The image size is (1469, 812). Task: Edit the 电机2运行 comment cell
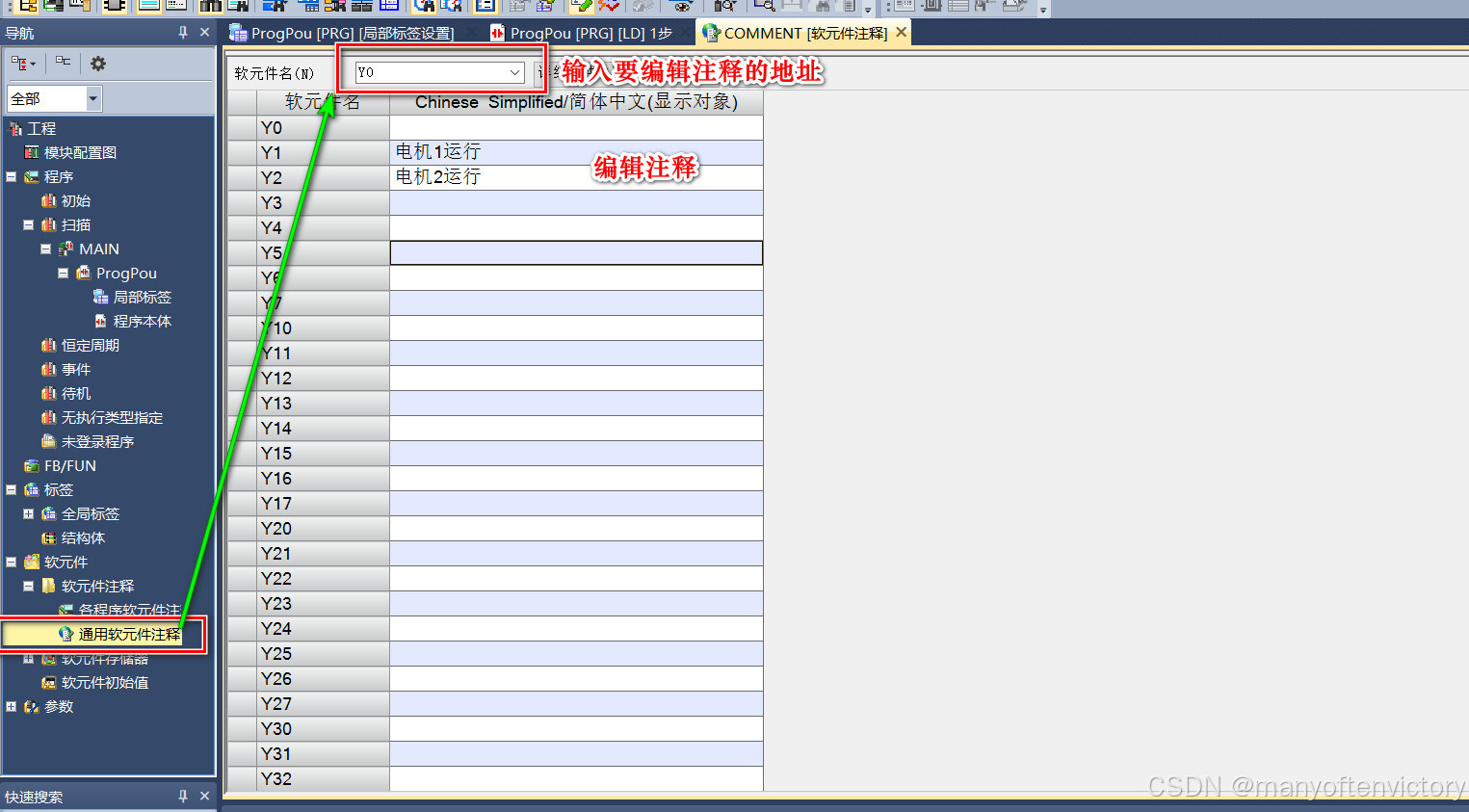click(576, 177)
